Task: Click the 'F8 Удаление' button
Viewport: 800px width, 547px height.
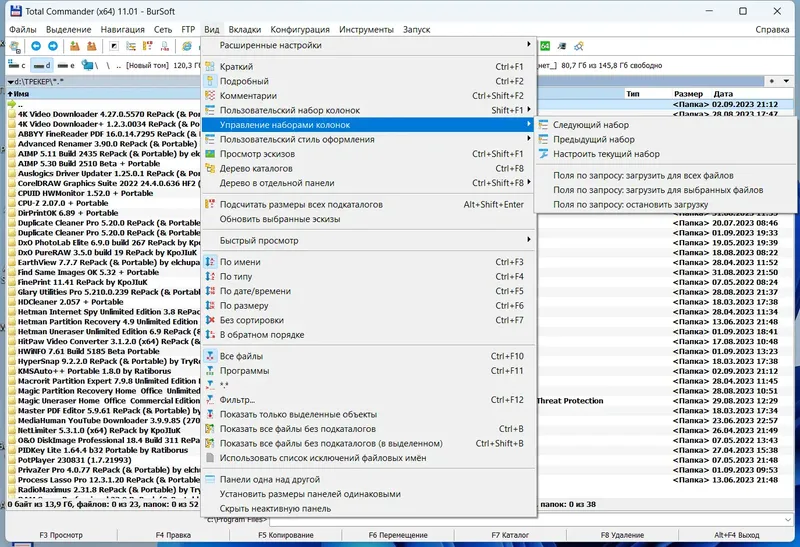Action: [622, 535]
